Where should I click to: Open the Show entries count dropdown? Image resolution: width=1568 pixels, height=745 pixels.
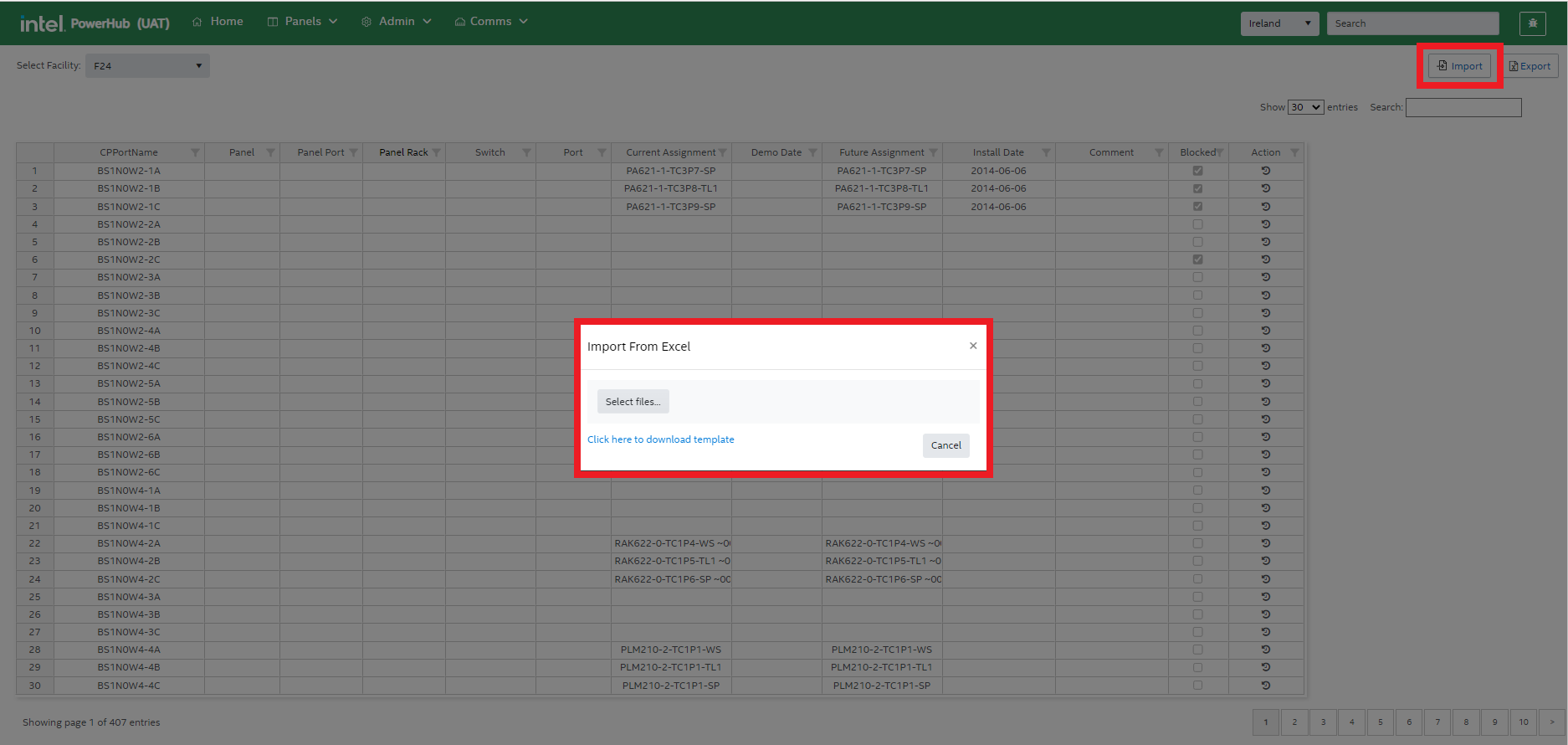[x=1305, y=107]
